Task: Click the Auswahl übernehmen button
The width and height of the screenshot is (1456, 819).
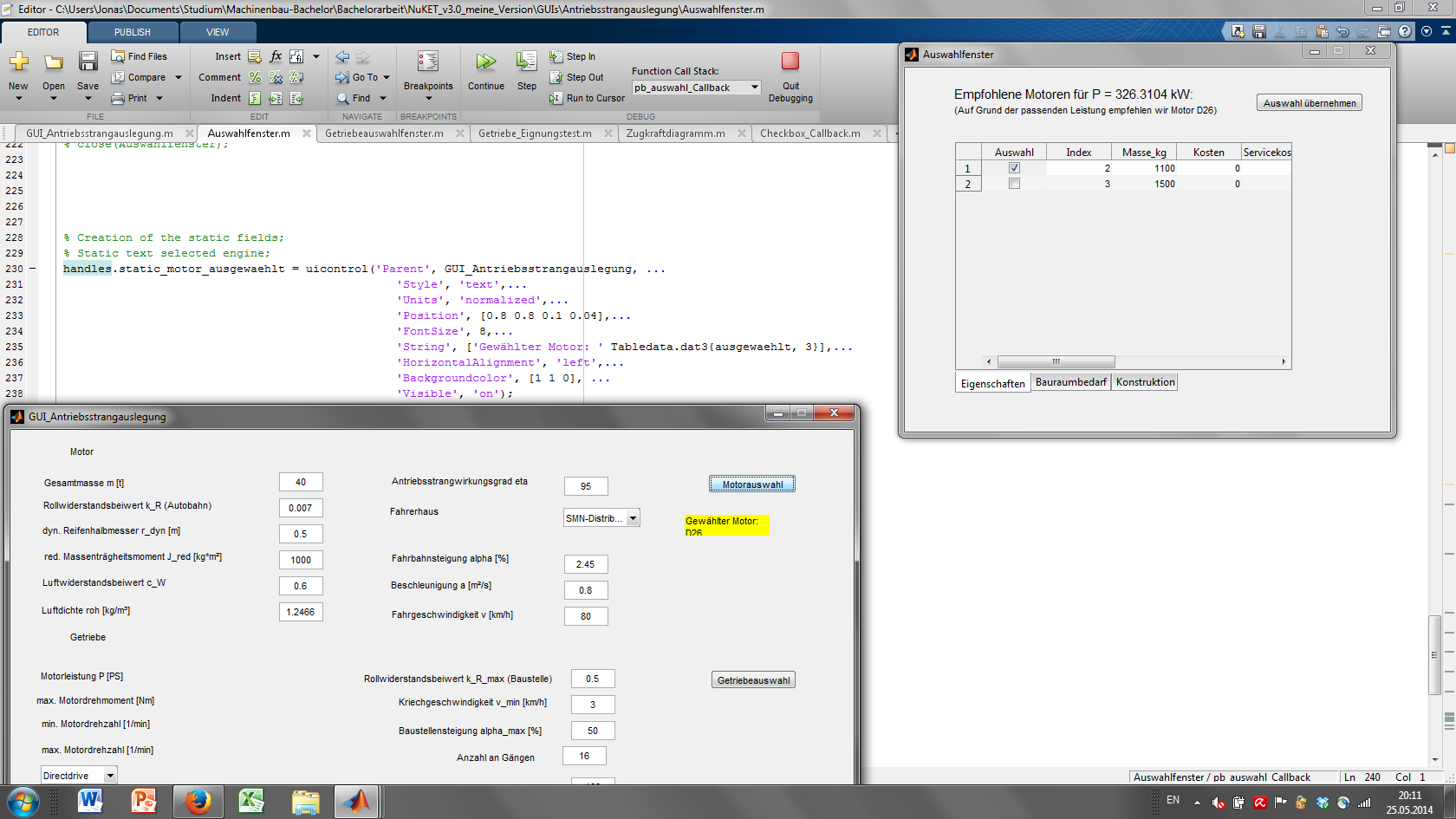Action: (x=1309, y=103)
